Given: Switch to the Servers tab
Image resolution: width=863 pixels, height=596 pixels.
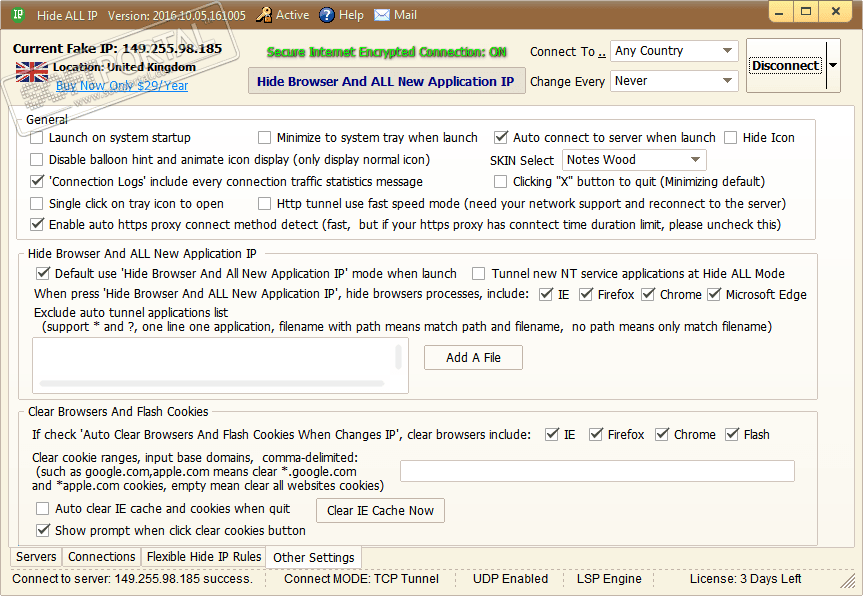Looking at the screenshot, I should click(x=36, y=556).
